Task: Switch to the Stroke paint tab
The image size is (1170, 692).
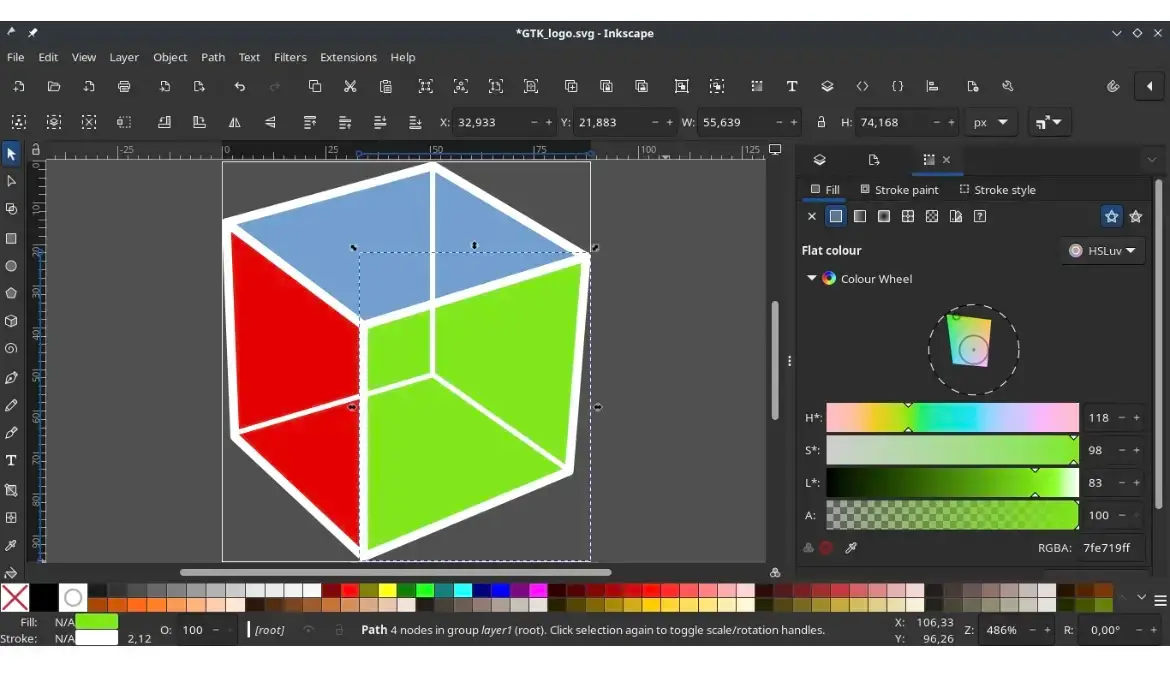Action: click(x=899, y=190)
